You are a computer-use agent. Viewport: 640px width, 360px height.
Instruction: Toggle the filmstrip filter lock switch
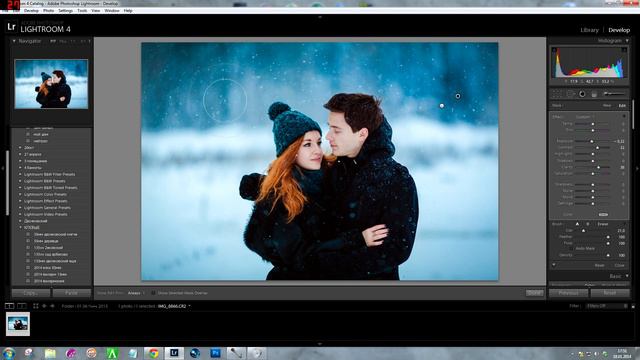coord(633,306)
